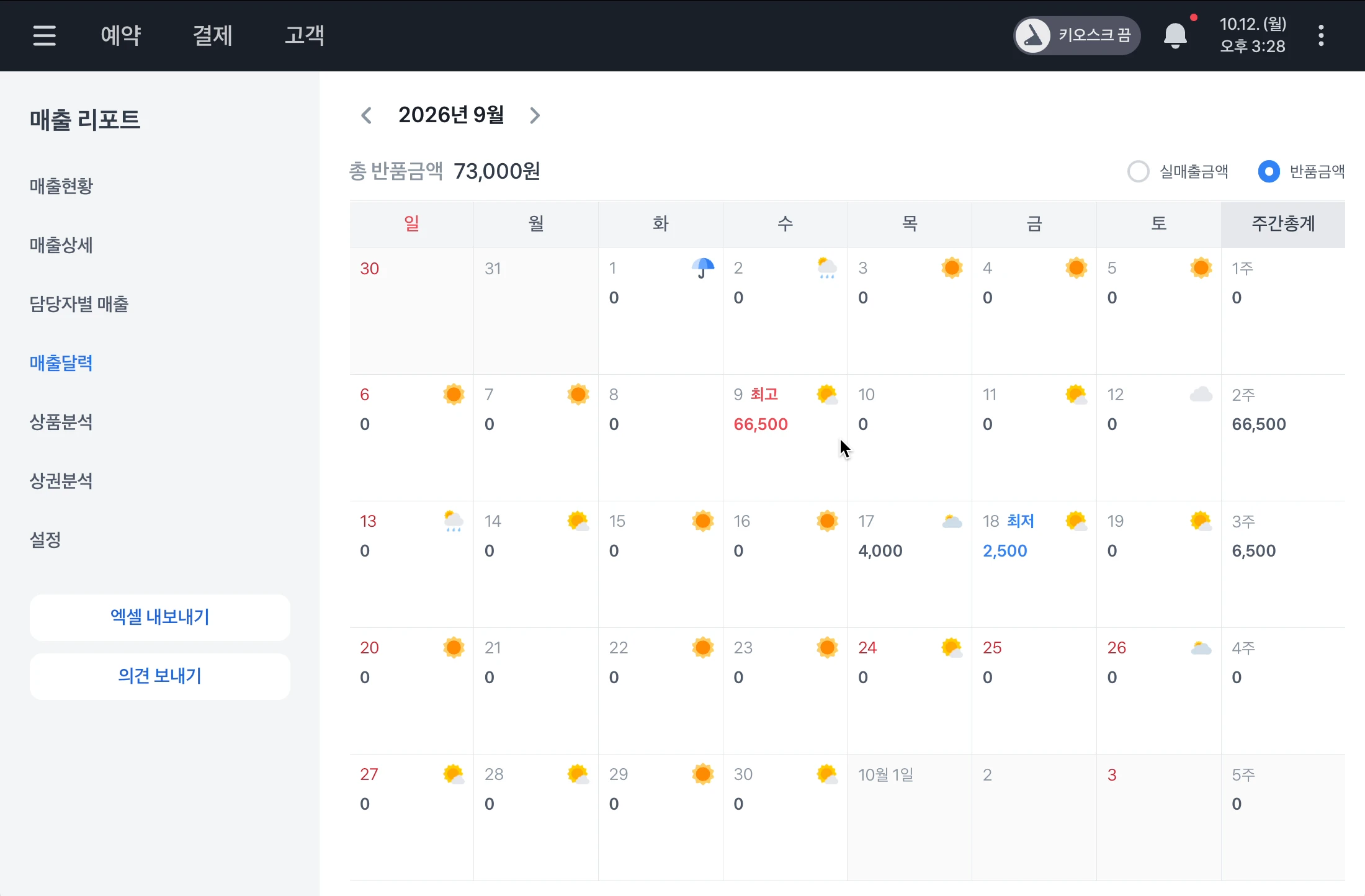This screenshot has height=896, width=1365.
Task: Click the sun icon on September 7
Action: click(578, 395)
